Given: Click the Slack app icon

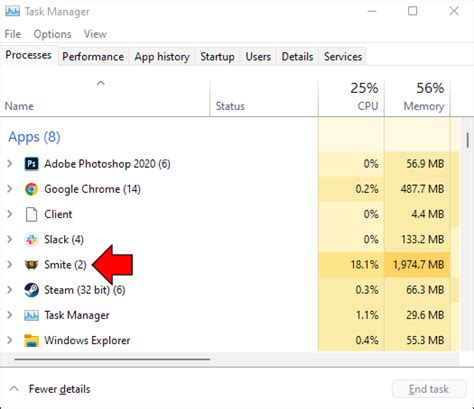Looking at the screenshot, I should (x=31, y=239).
